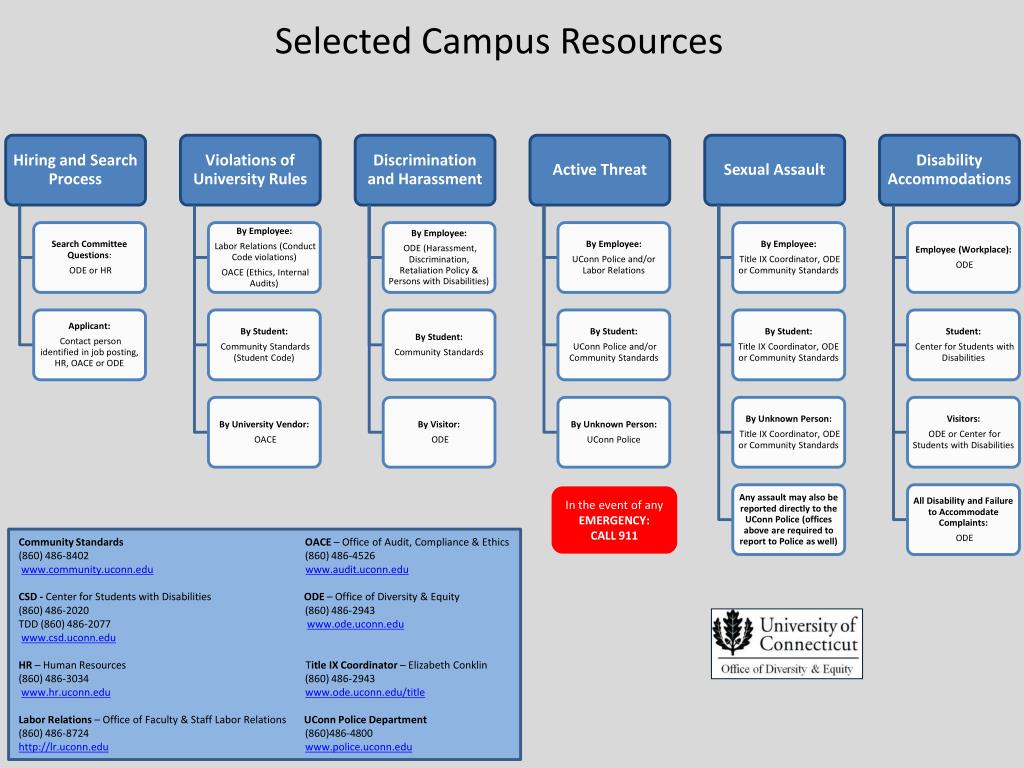Open the www.ode.uconn.edu/title link
Viewport: 1024px width, 768px height.
[x=365, y=692]
